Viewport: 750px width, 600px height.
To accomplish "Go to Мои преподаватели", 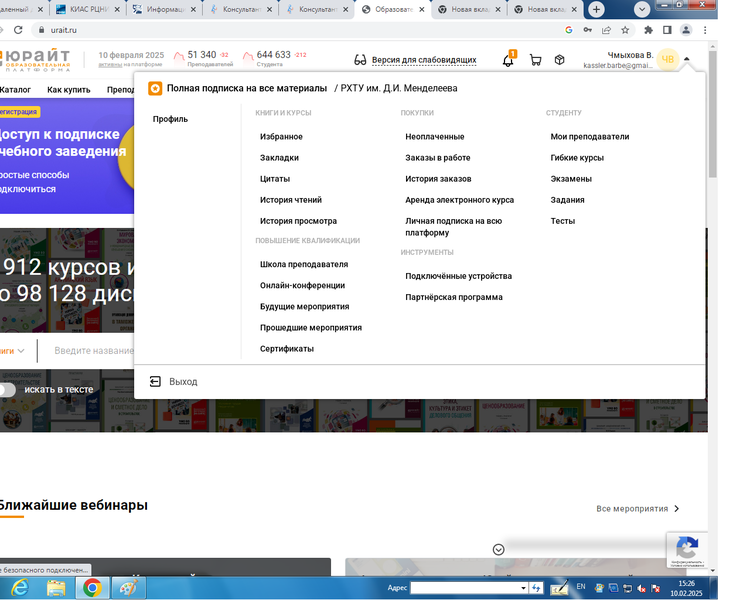I will pyautogui.click(x=589, y=137).
